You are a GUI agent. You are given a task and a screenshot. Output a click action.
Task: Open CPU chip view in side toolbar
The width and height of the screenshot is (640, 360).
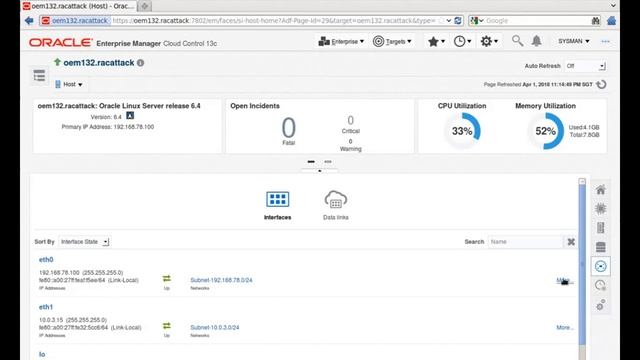(600, 209)
